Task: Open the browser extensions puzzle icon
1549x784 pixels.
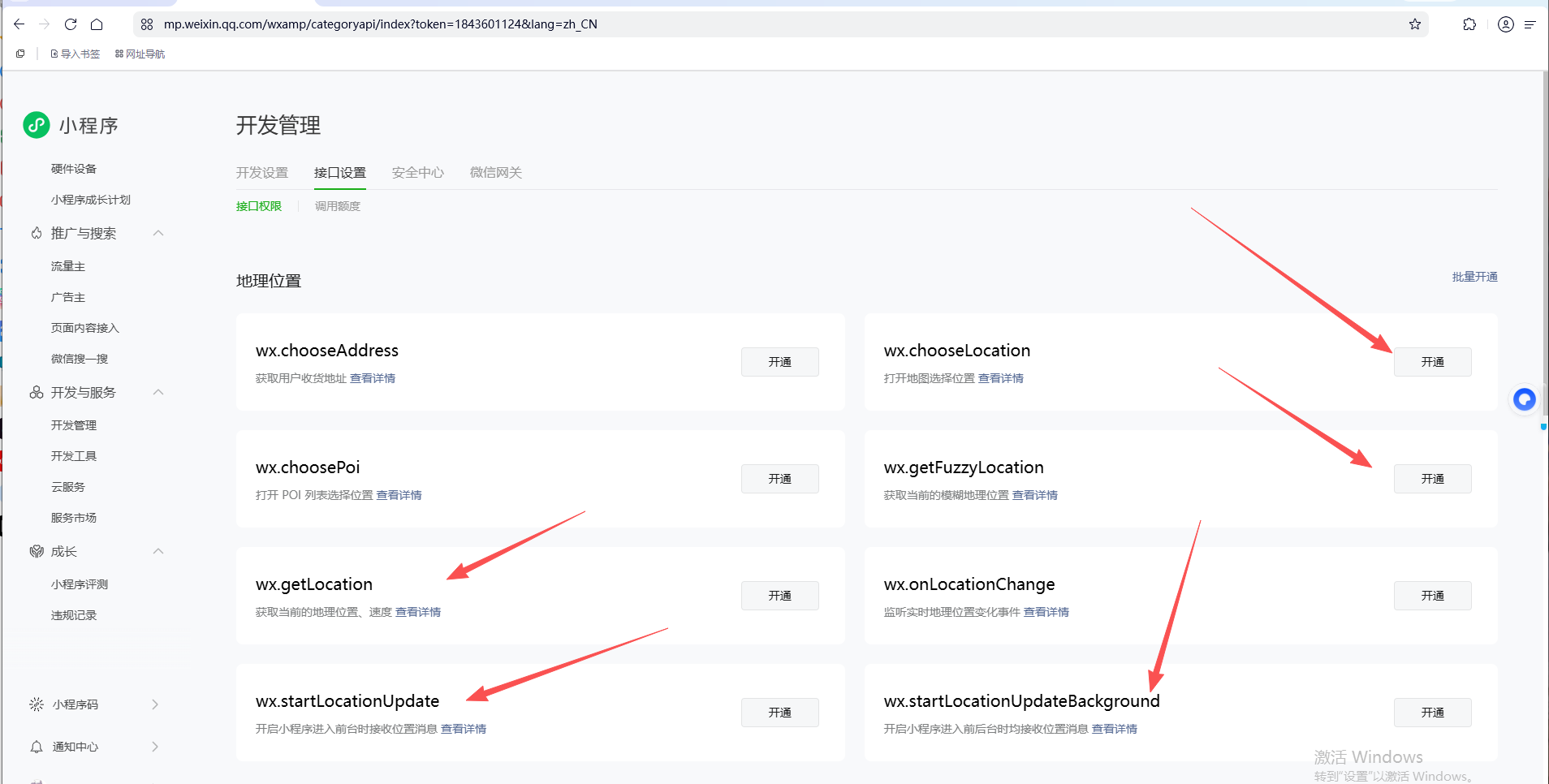Action: 1469,24
